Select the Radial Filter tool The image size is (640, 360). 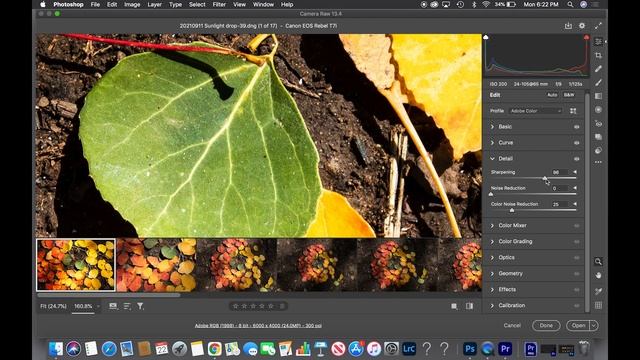[x=598, y=110]
